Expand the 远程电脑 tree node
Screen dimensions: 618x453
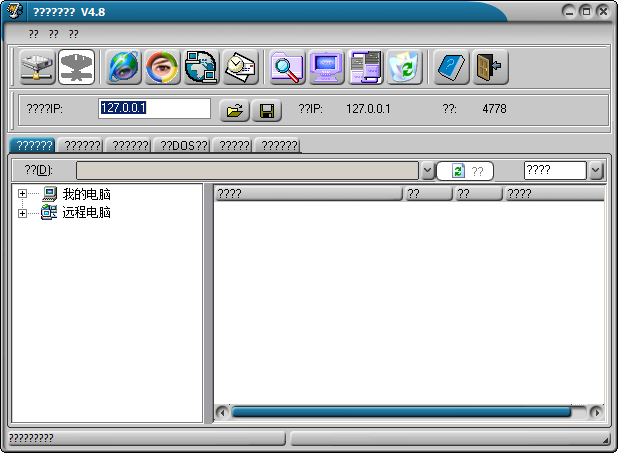(x=22, y=213)
